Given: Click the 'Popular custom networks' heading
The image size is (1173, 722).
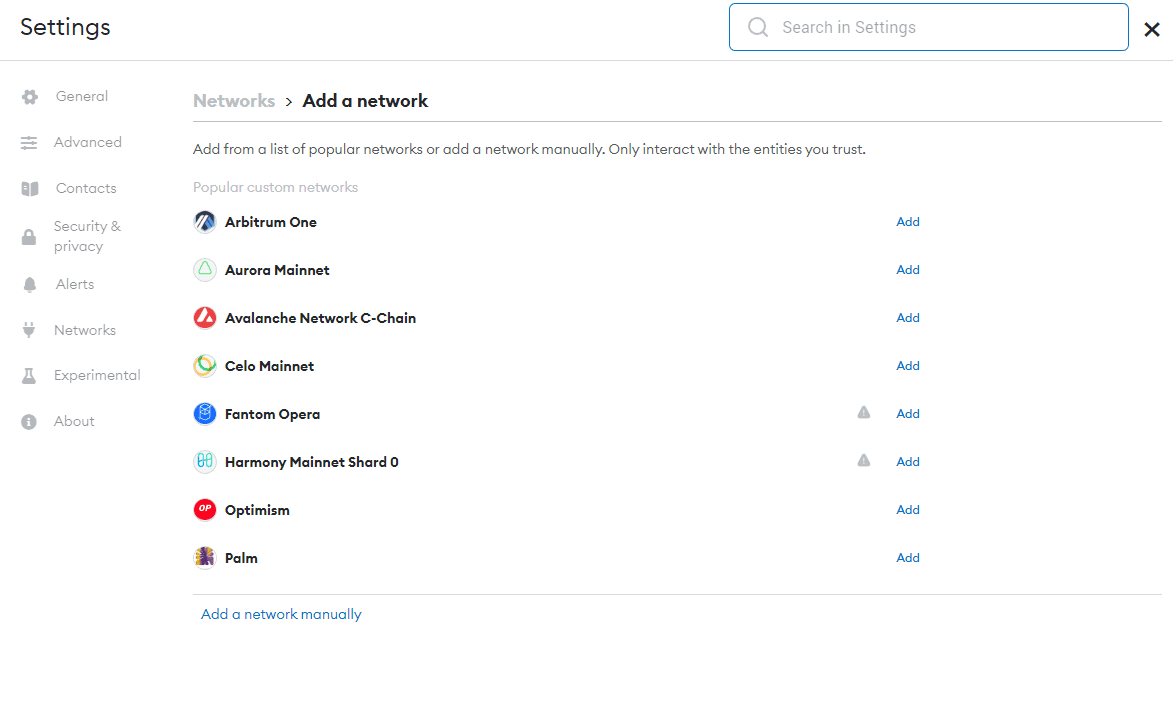Looking at the screenshot, I should 275,187.
